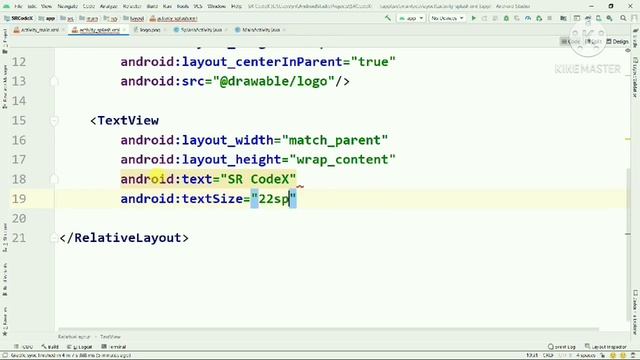Open the TODO tool window
Screen dimensions: 640x360
click(24, 347)
